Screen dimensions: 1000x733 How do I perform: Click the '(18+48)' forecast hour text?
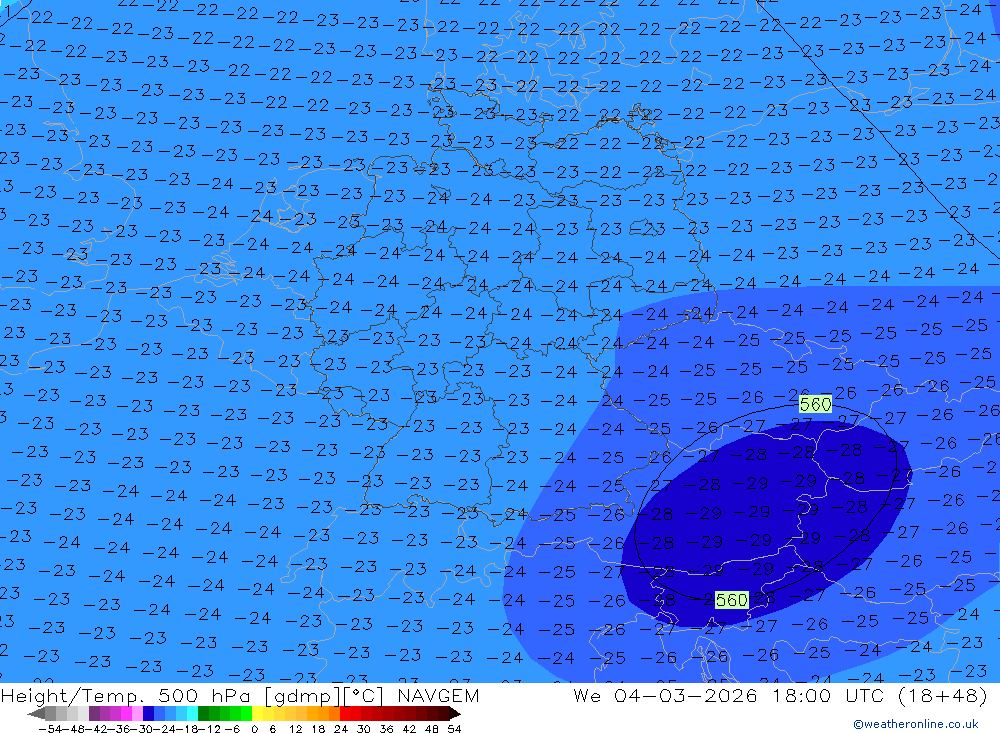click(x=943, y=695)
